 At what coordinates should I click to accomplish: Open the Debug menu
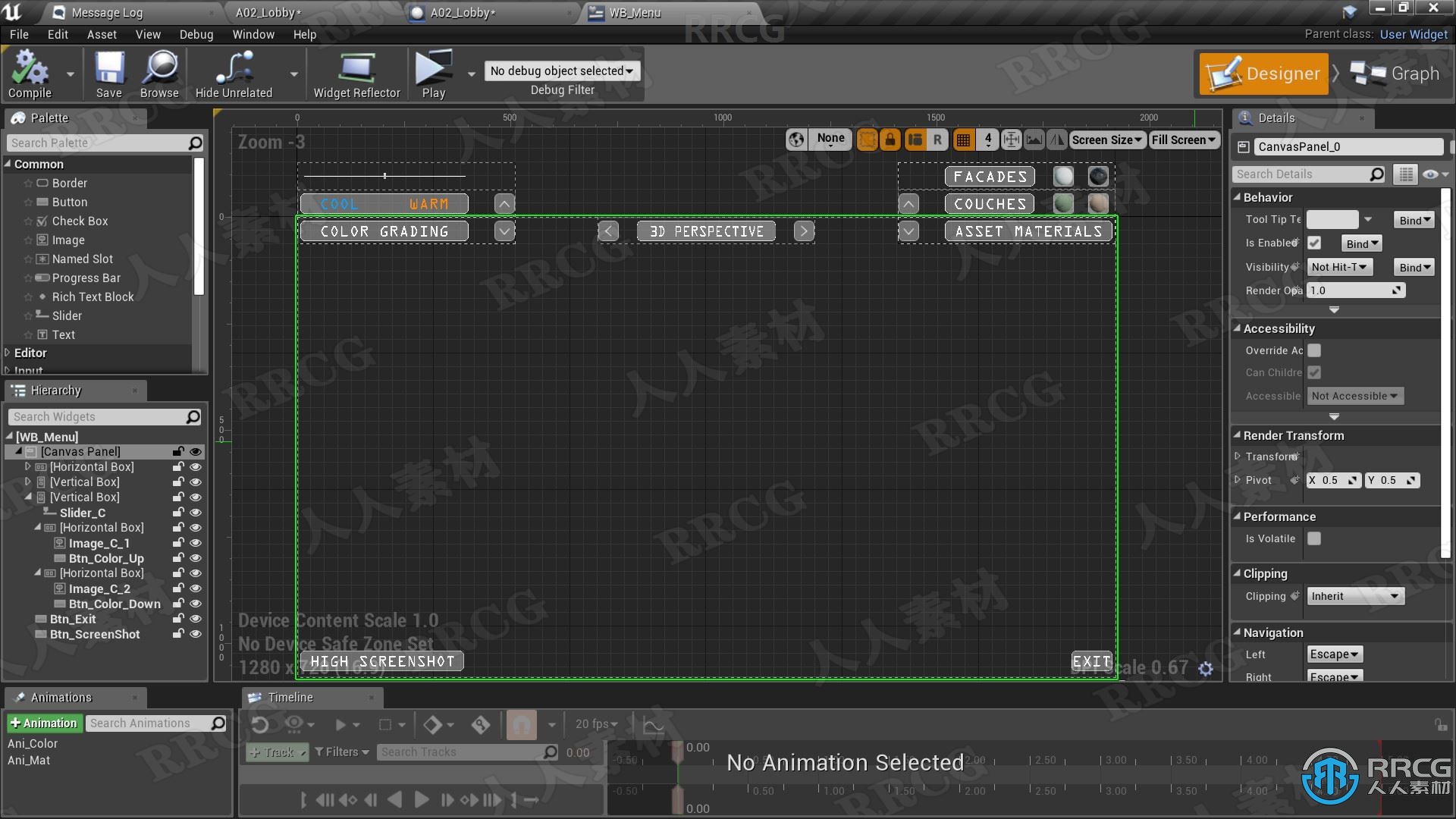click(x=196, y=34)
